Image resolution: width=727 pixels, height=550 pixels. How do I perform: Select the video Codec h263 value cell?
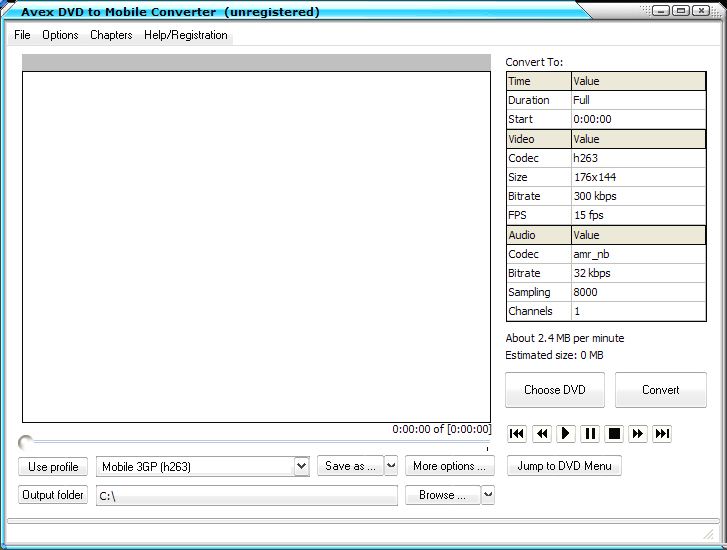[x=638, y=158]
